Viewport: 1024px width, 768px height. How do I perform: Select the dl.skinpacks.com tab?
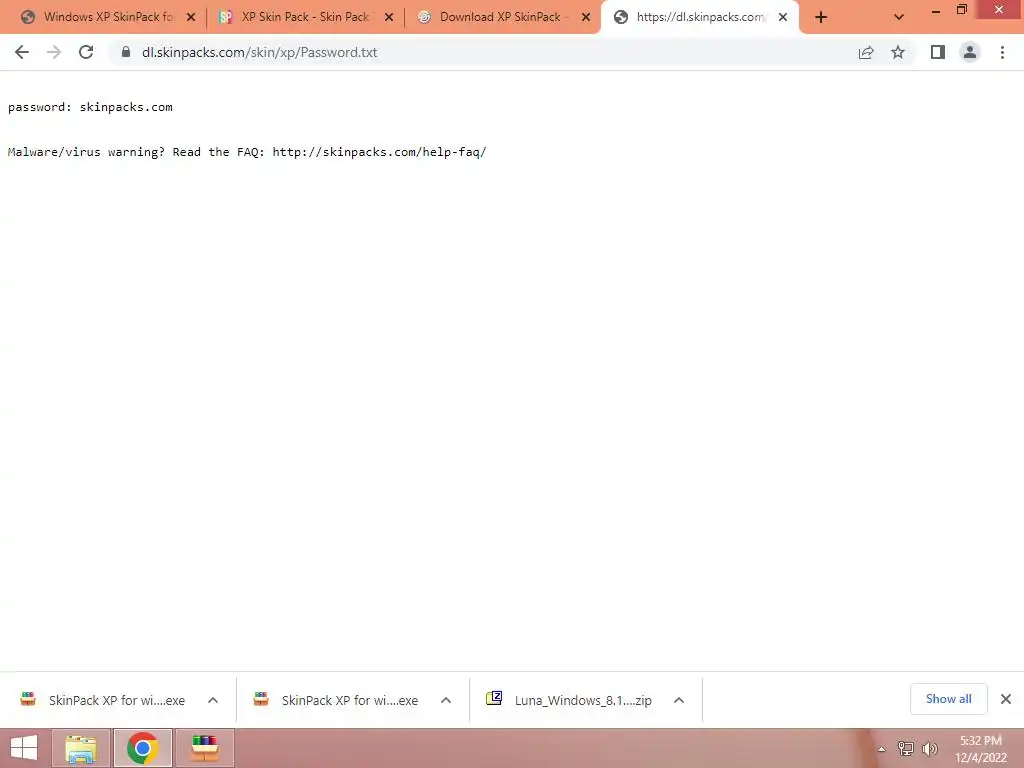(x=700, y=17)
